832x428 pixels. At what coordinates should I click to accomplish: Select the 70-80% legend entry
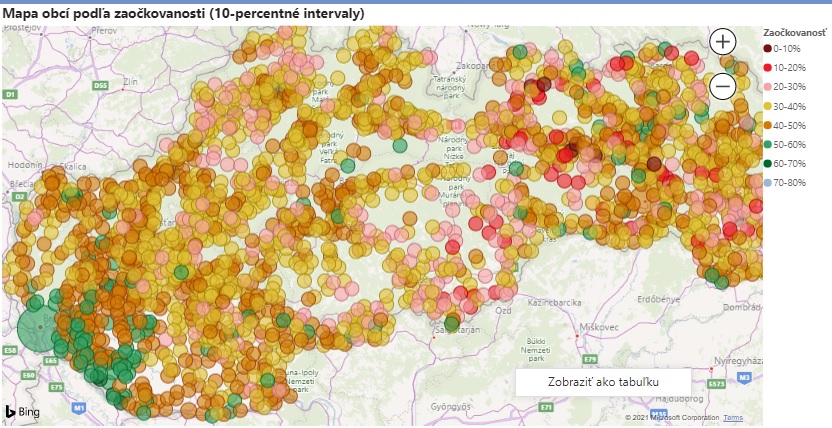click(790, 182)
